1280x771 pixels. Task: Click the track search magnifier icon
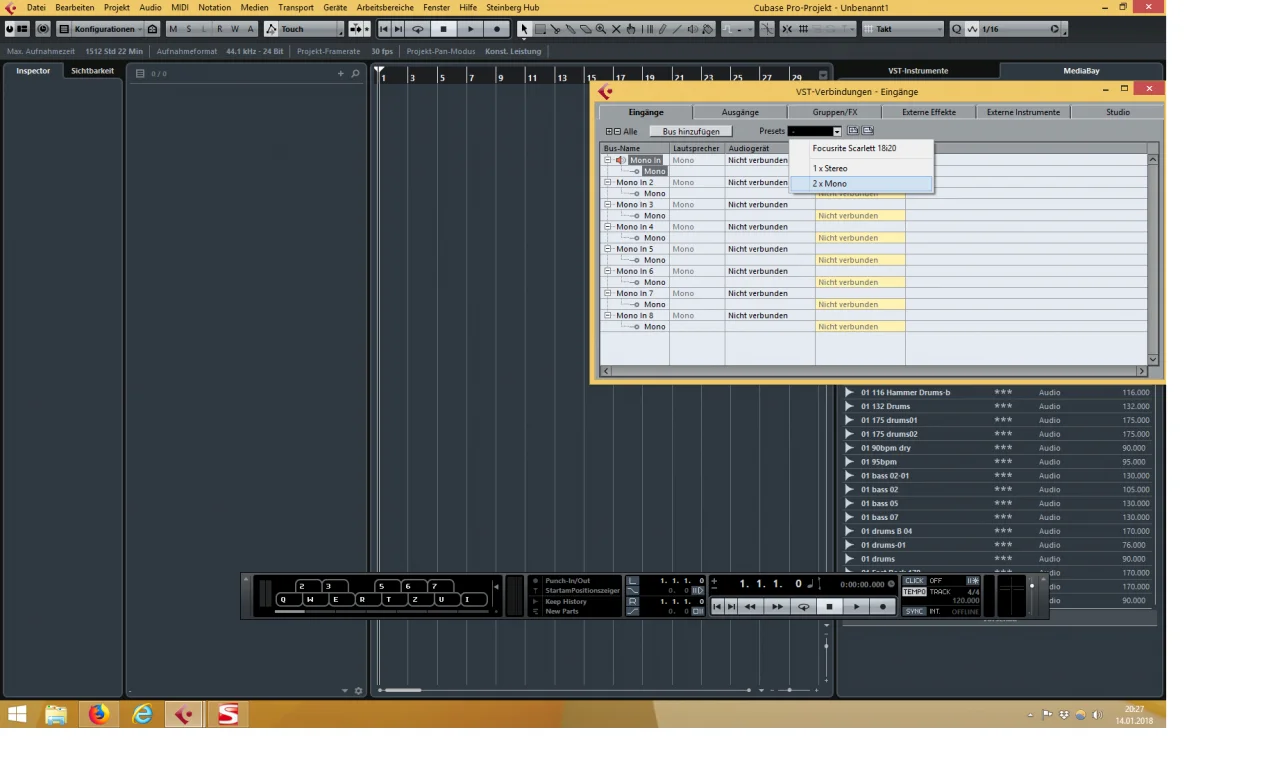pos(355,74)
